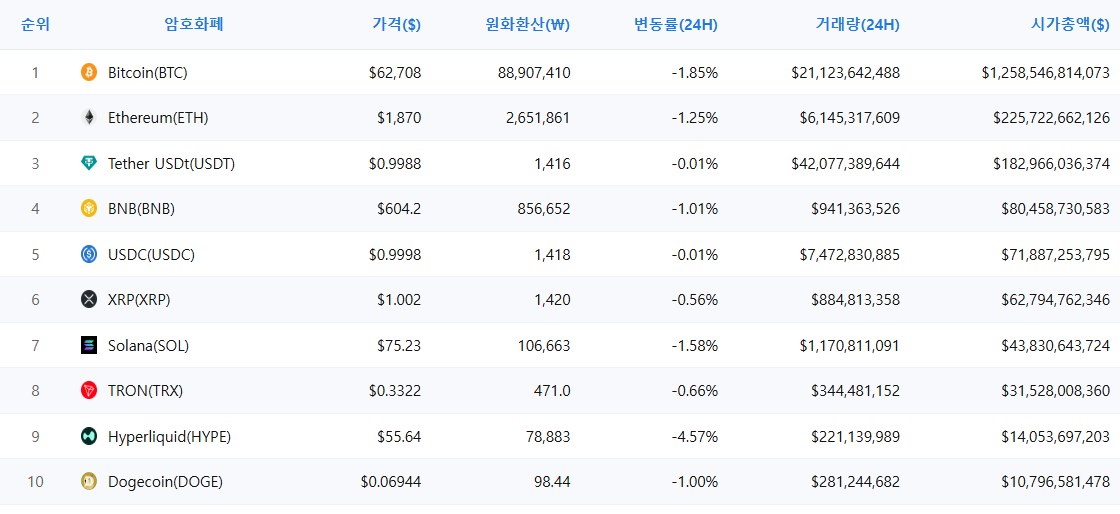Click market cap $80,458,730,583
Image resolution: width=1120 pixels, height=514 pixels.
[x=1056, y=209]
